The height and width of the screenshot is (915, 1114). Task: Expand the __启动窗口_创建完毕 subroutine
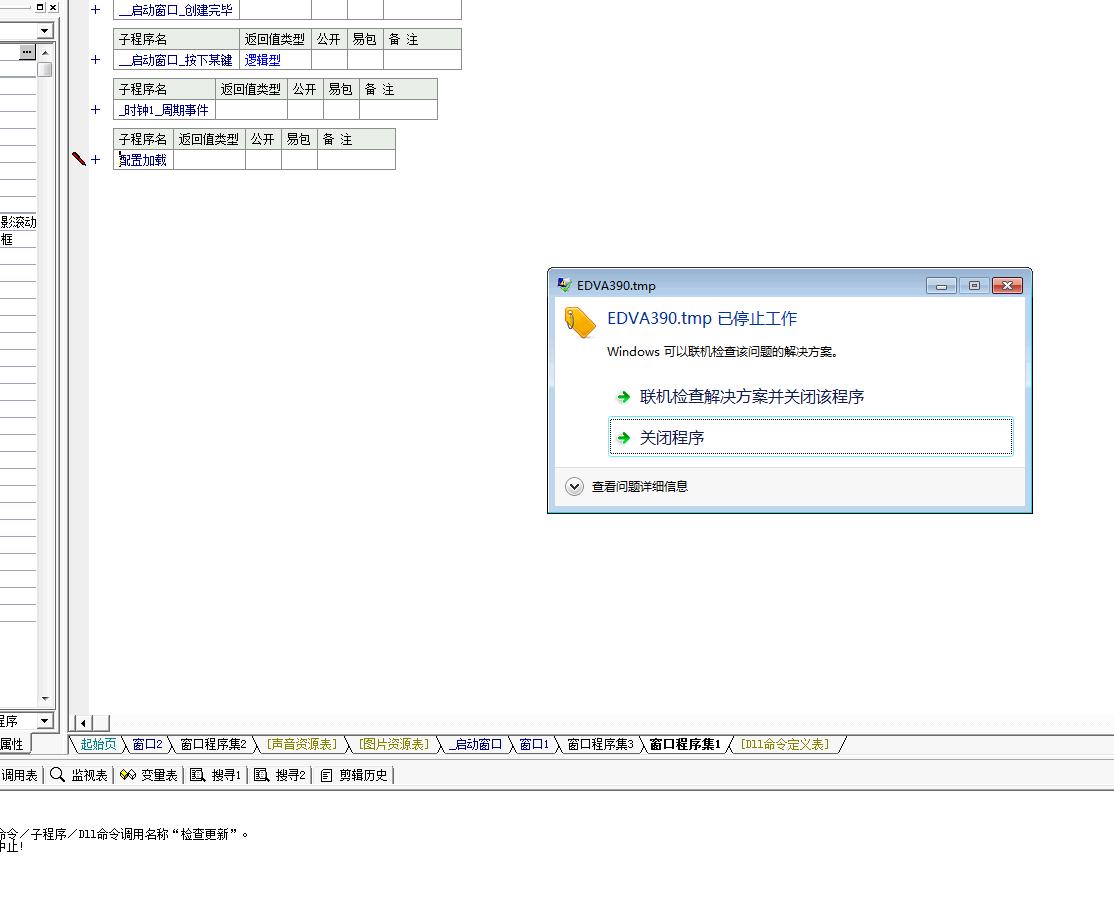95,10
